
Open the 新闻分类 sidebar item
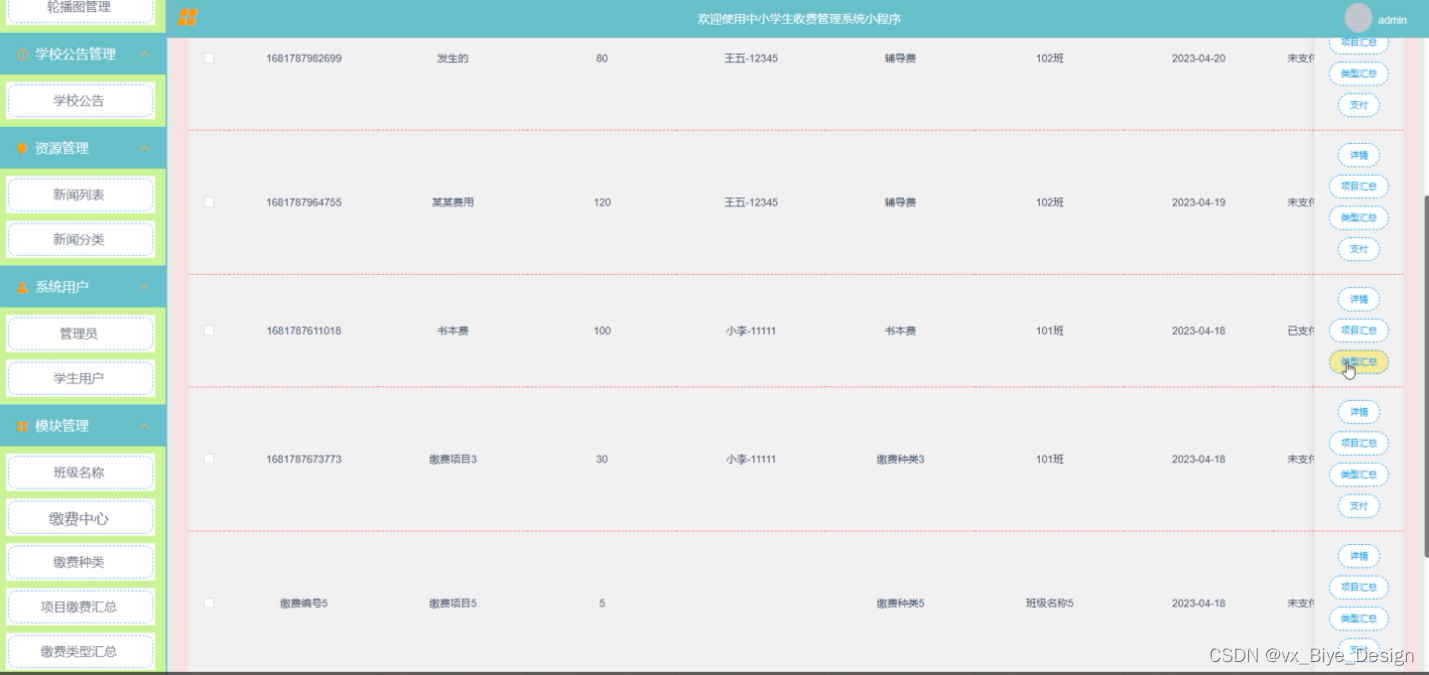pos(80,240)
